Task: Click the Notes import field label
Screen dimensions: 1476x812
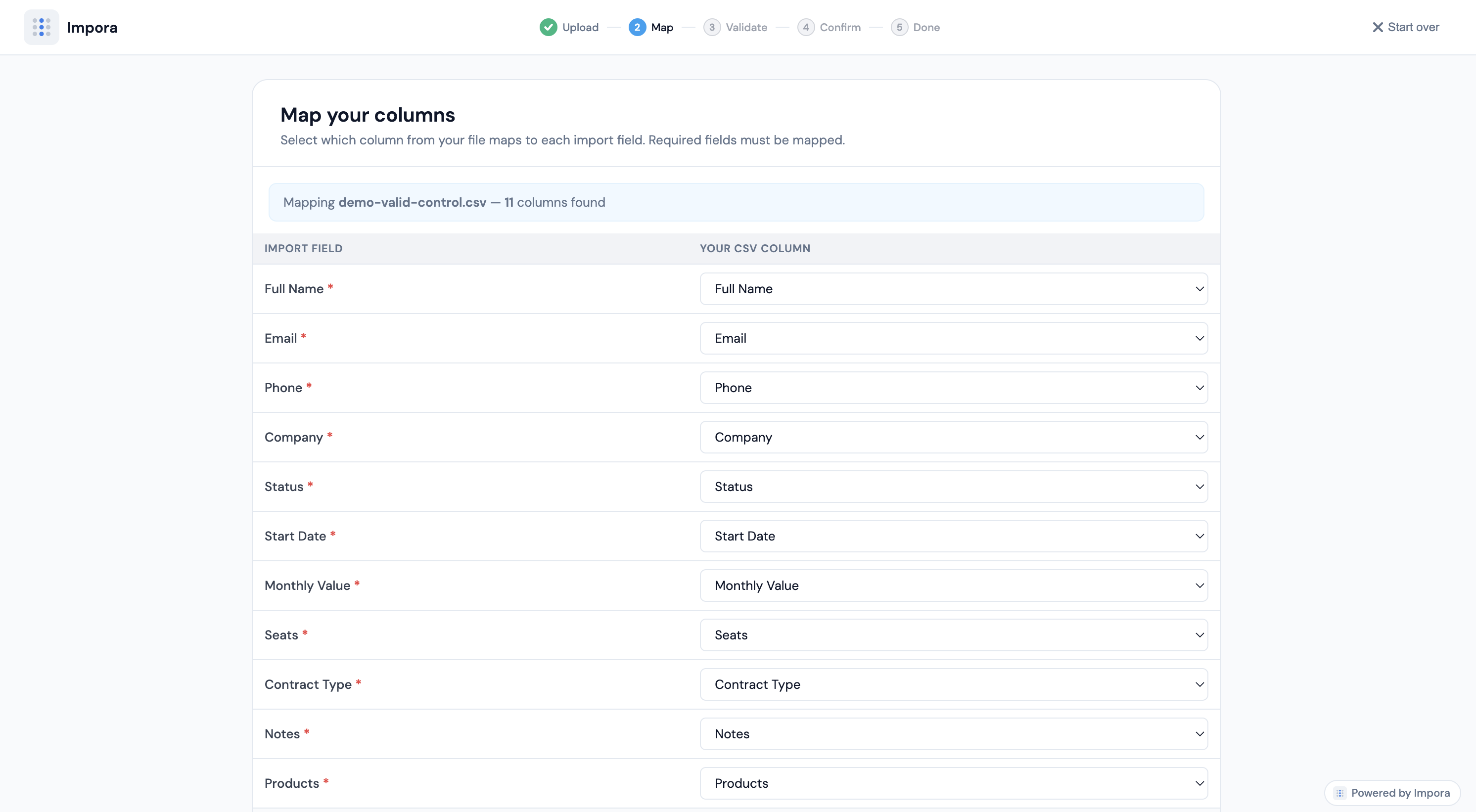Action: 282,734
